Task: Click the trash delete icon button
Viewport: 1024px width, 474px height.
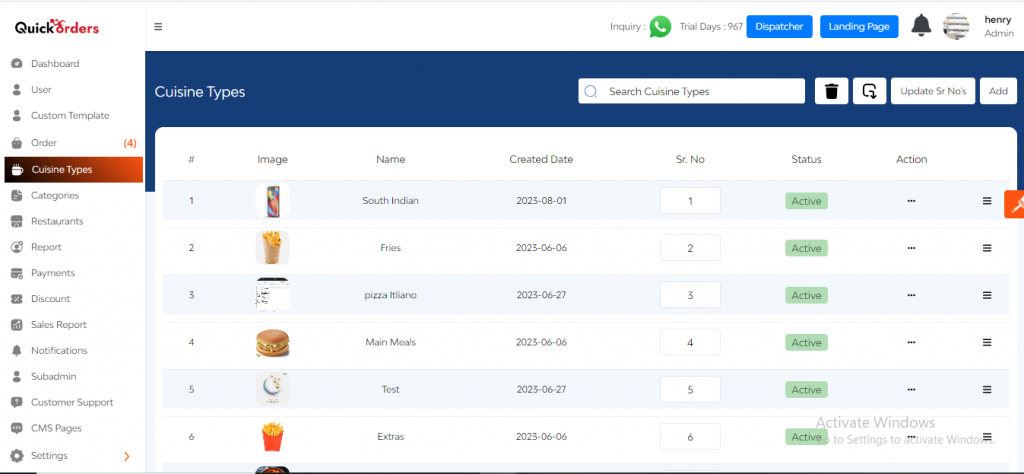Action: click(831, 91)
